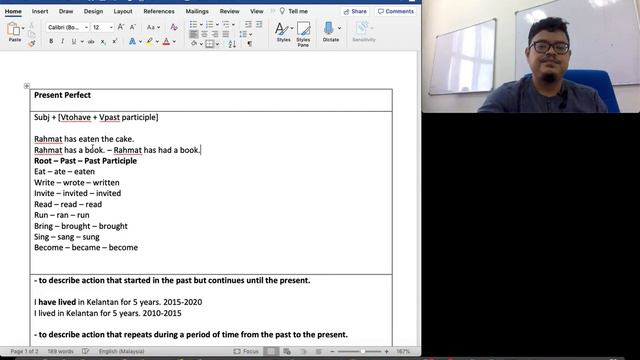This screenshot has width=640, height=360.
Task: Apply subscript formatting
Action: [x=103, y=42]
